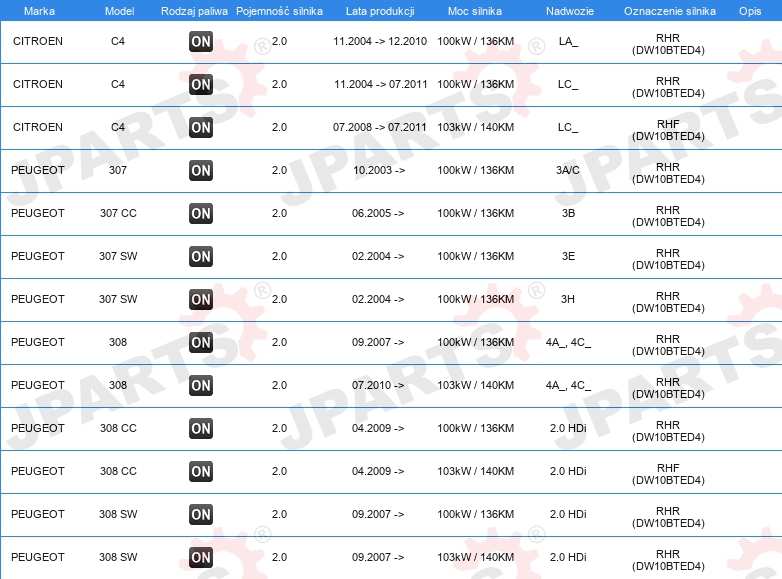
Task: Select the Moc silnika column header
Action: 475,11
